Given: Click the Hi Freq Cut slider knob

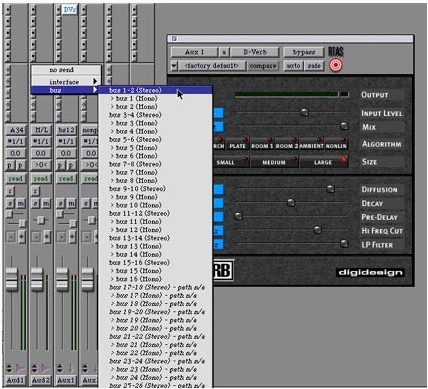Looking at the screenshot, I should pyautogui.click(x=317, y=230).
